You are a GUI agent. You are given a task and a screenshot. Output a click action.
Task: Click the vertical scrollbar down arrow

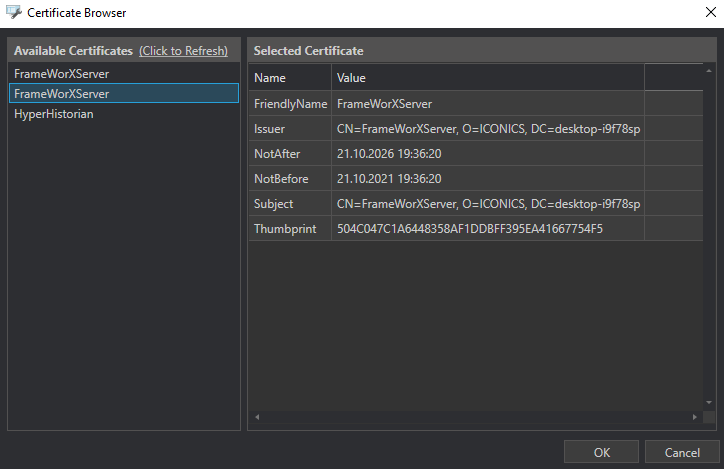click(709, 403)
